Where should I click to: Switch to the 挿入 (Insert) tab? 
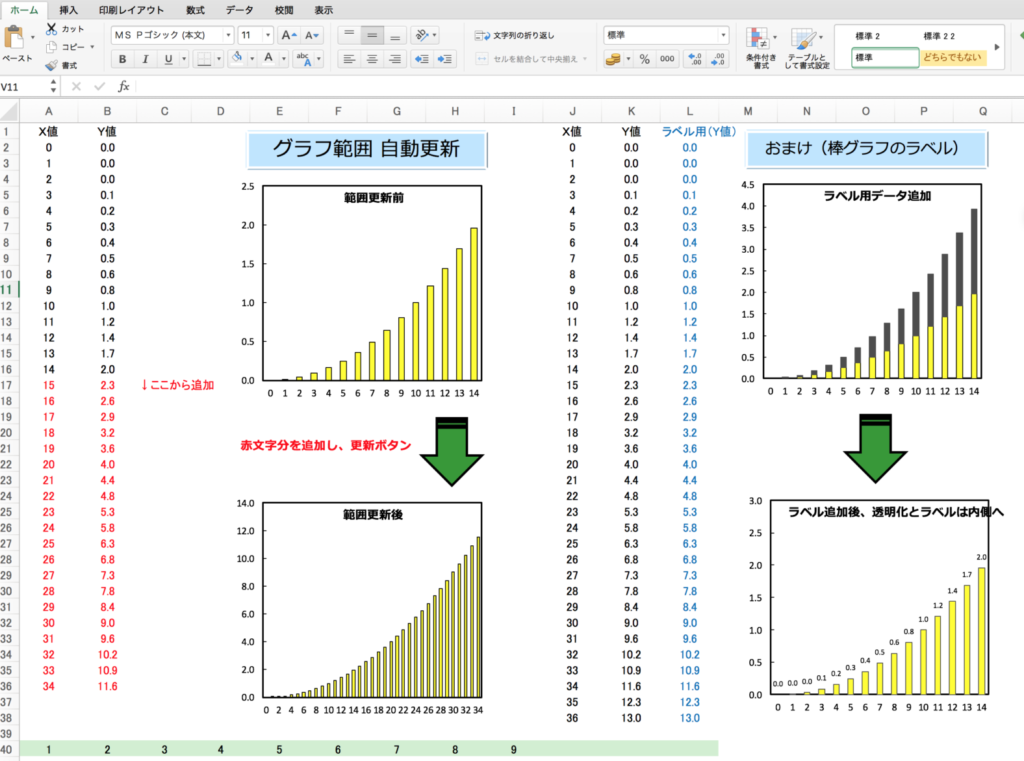pos(69,9)
